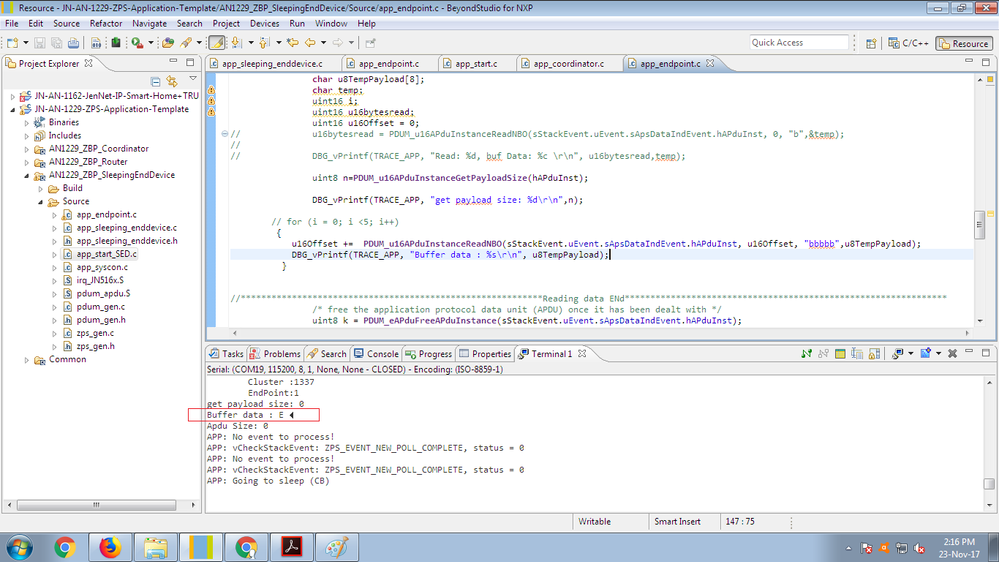Viewport: 999px width, 562px height.
Task: Expand the Common folder node
Action: (27, 360)
